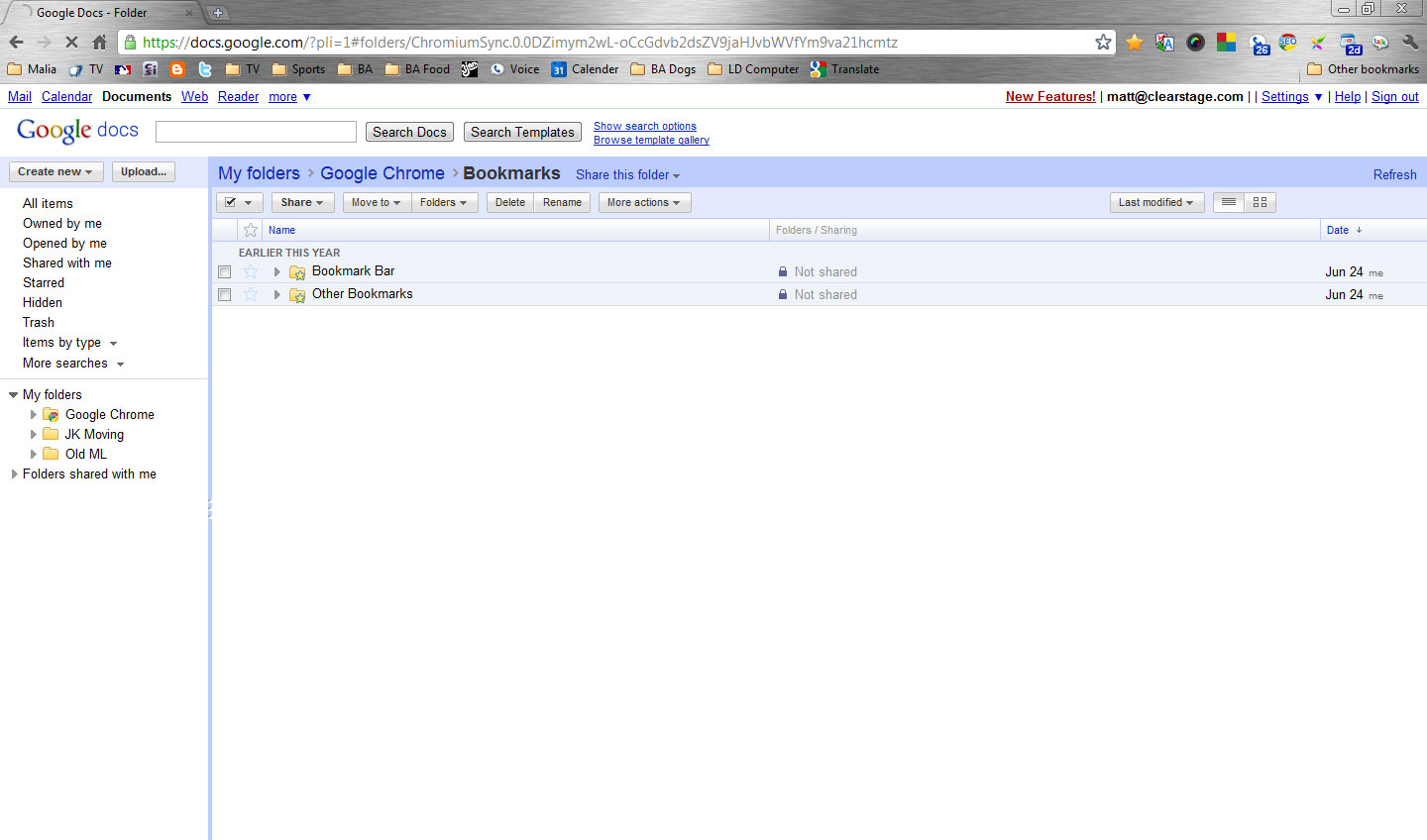Go to Reader in the top navigation
The width and height of the screenshot is (1427, 840).
pos(238,96)
